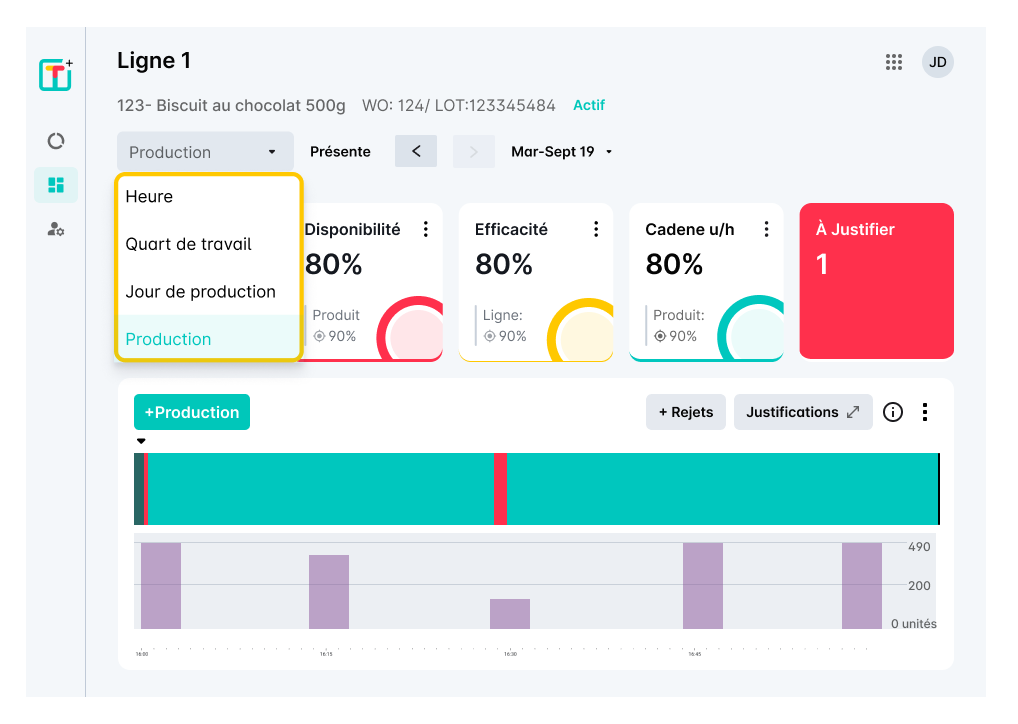Click the short purple bar near 16:30
Image resolution: width=1018 pixels, height=724 pixels.
pyautogui.click(x=510, y=614)
